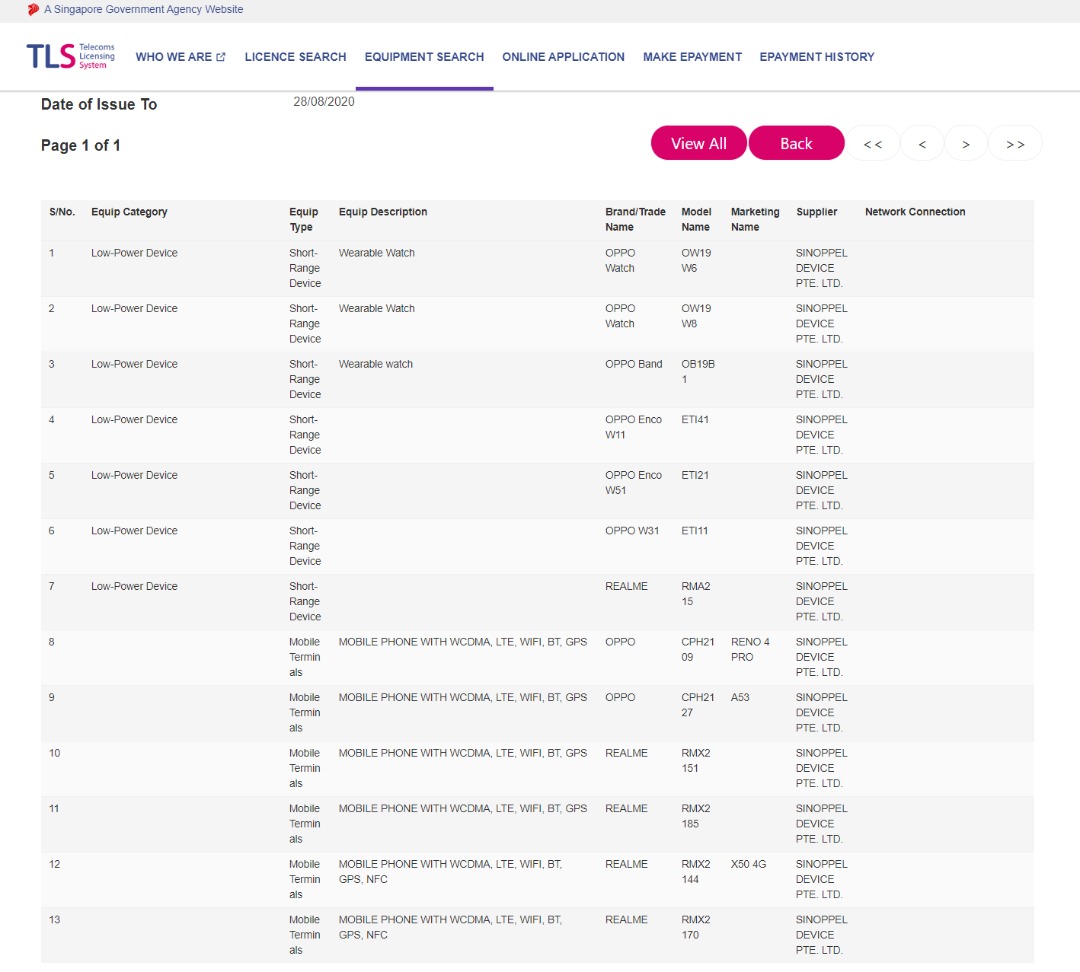Viewport: 1080px width, 972px height.
Task: Open ePayment History page
Action: click(816, 57)
